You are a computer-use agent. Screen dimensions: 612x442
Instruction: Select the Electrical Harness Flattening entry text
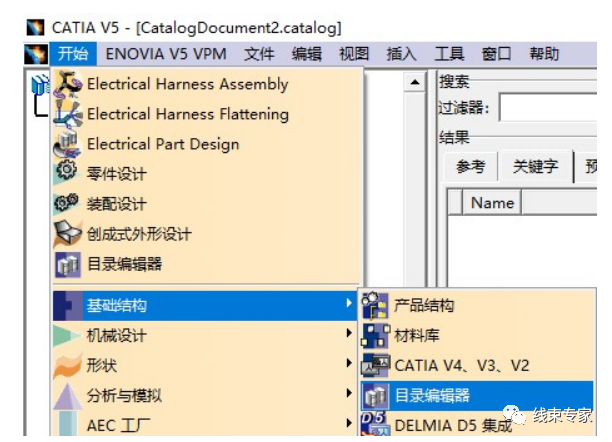(x=188, y=114)
